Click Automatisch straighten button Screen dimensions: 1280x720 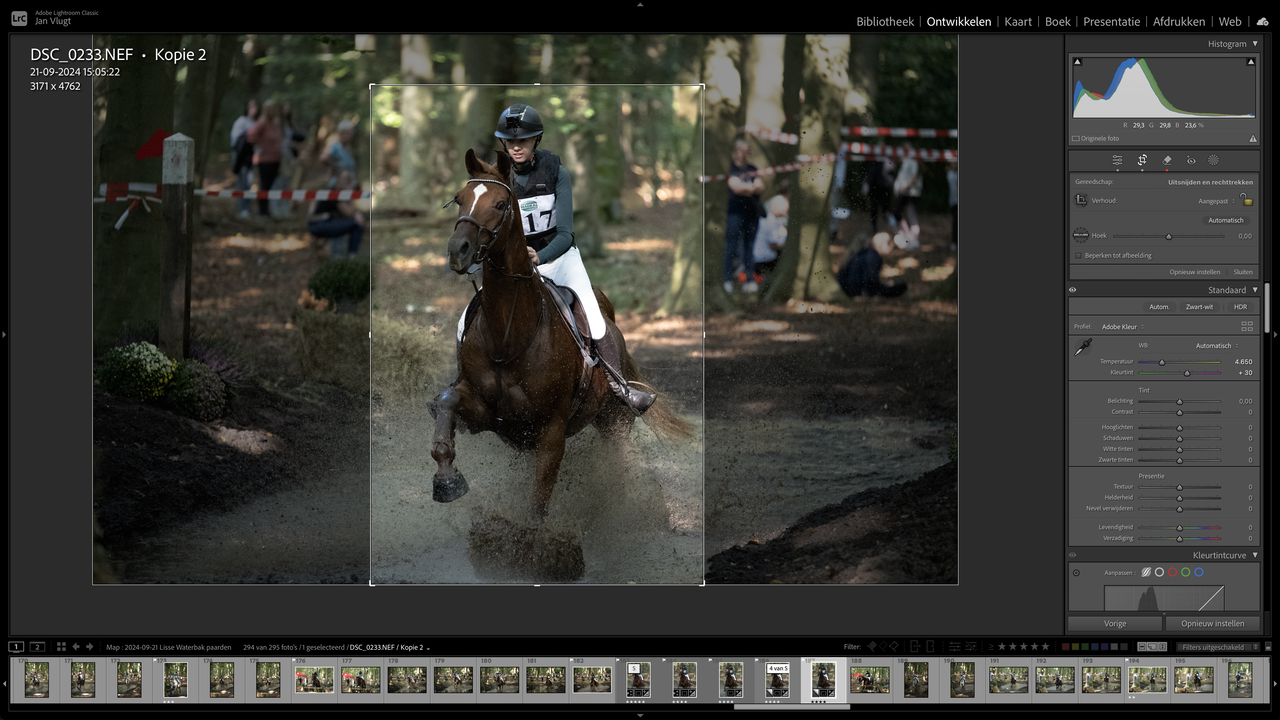(x=1225, y=220)
